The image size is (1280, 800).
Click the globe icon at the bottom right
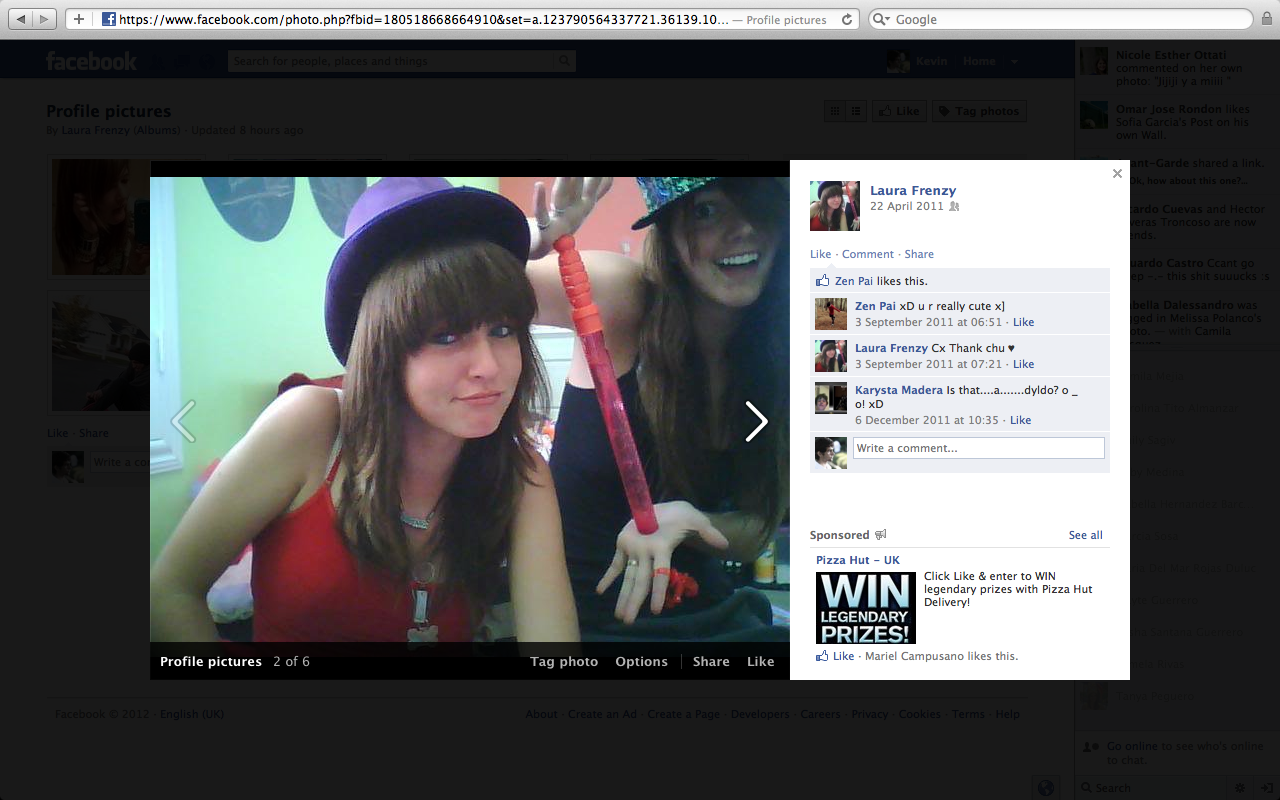pyautogui.click(x=1045, y=788)
